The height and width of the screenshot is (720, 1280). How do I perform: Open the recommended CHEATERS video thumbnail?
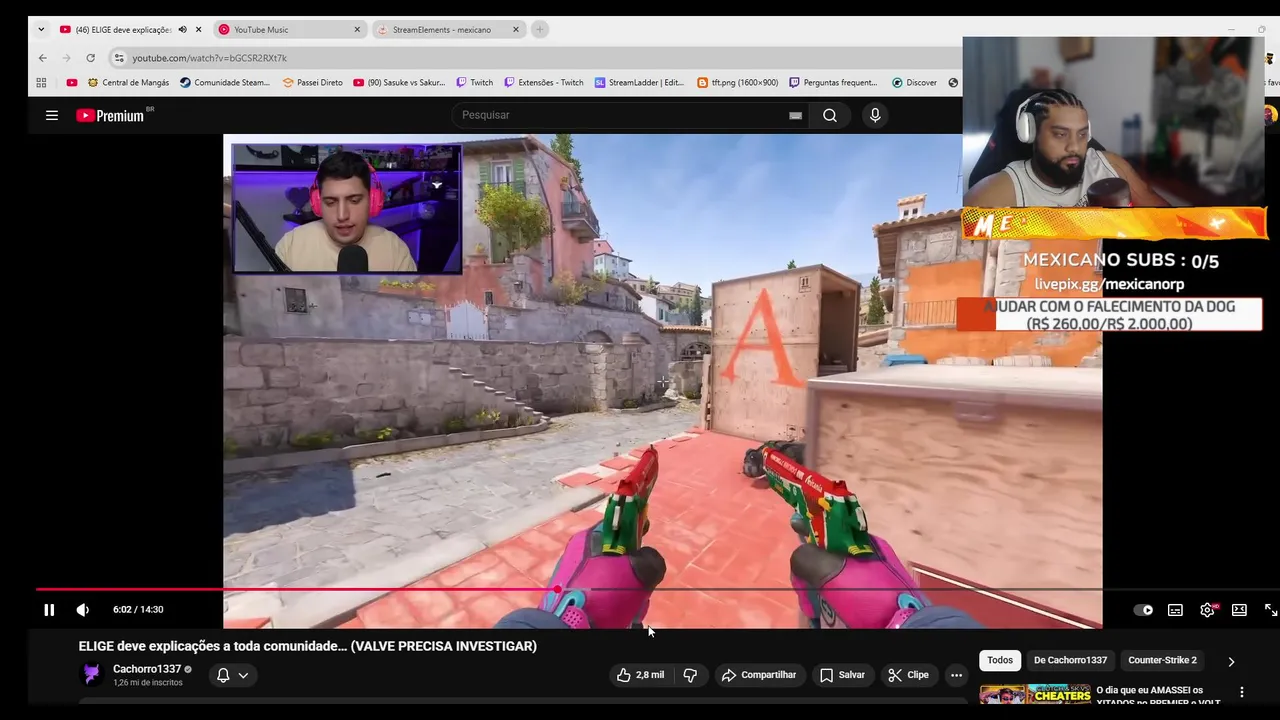[x=1035, y=694]
